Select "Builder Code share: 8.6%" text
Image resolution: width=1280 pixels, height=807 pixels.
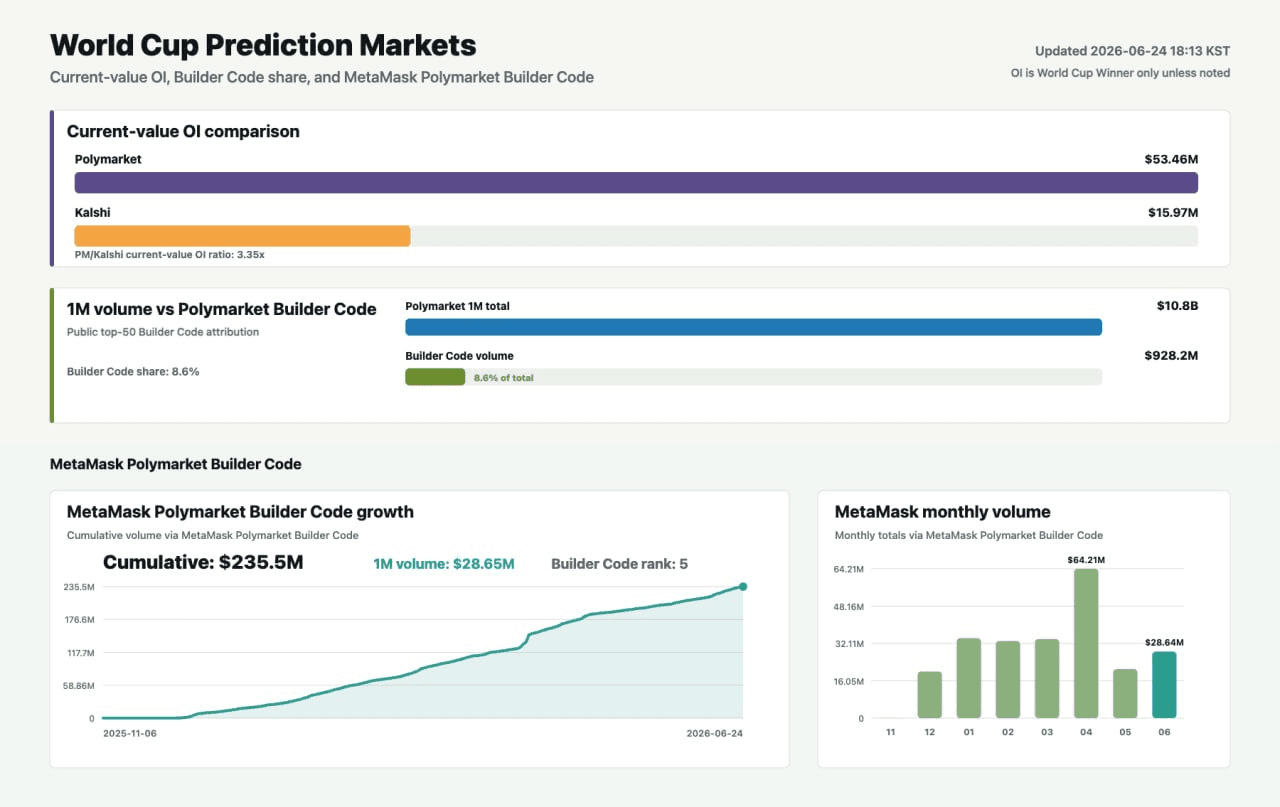[133, 372]
